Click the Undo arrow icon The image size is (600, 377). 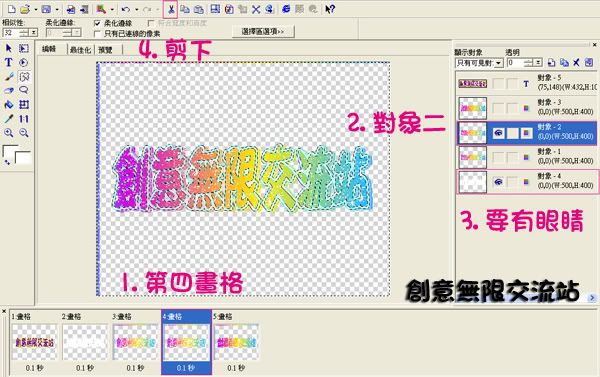(x=126, y=9)
